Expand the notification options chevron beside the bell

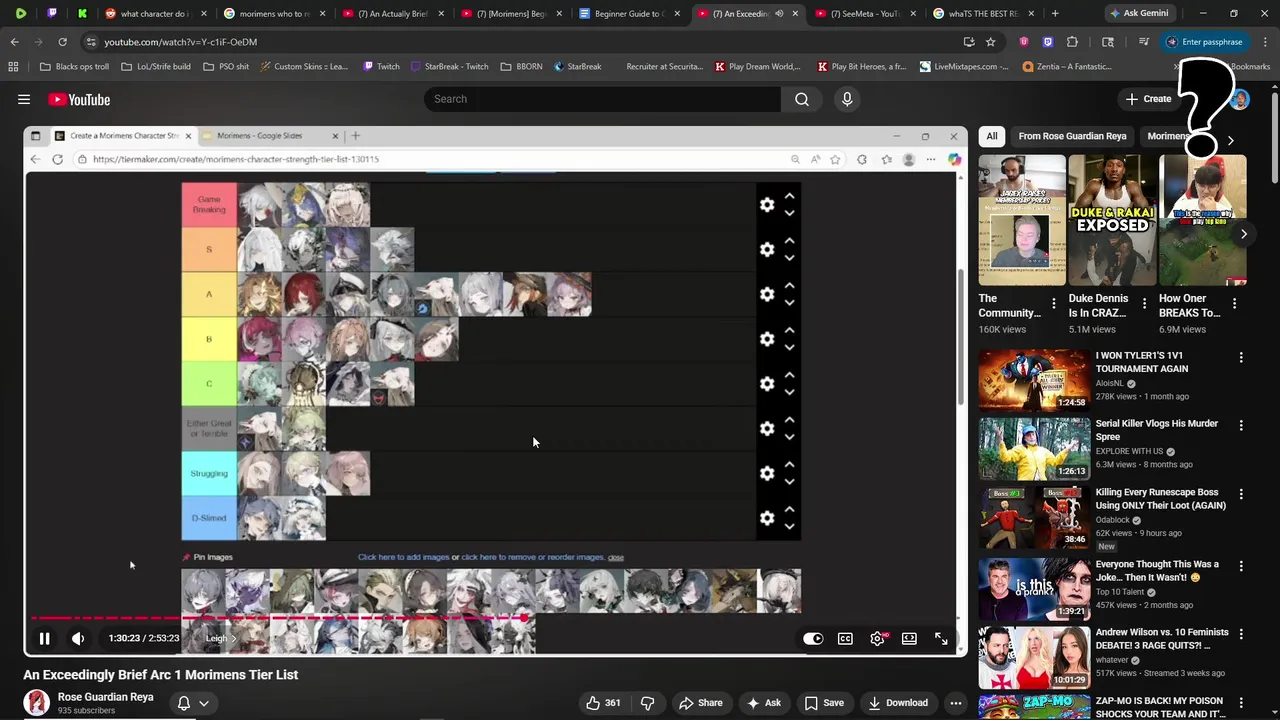[204, 703]
